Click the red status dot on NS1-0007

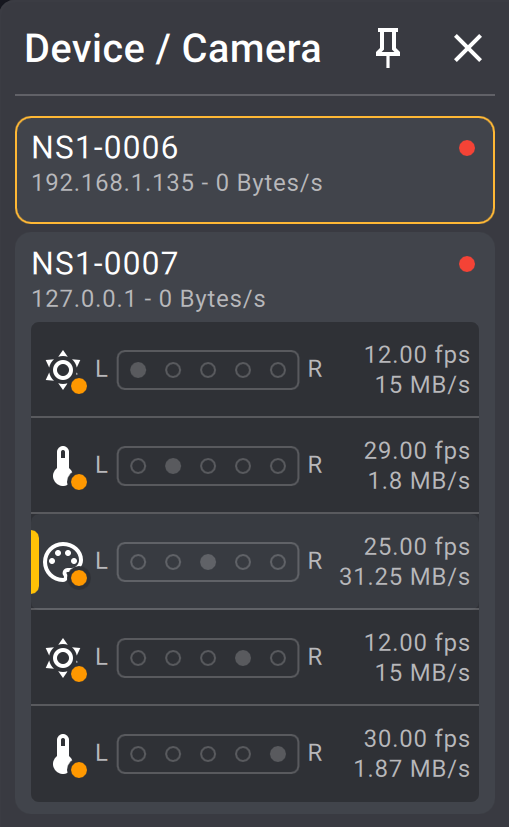467,264
